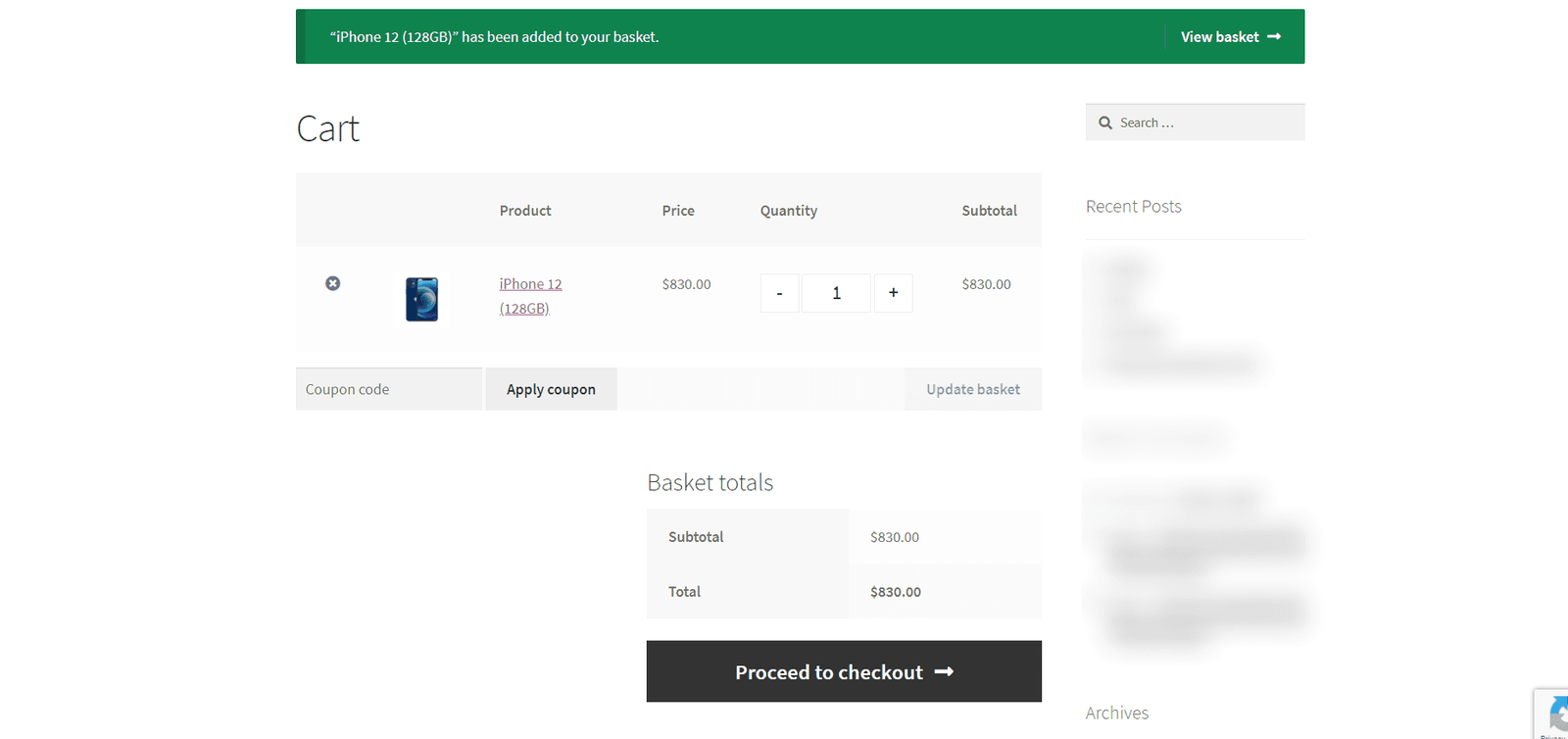Remove iPhone 12 from cart via X icon

[333, 283]
